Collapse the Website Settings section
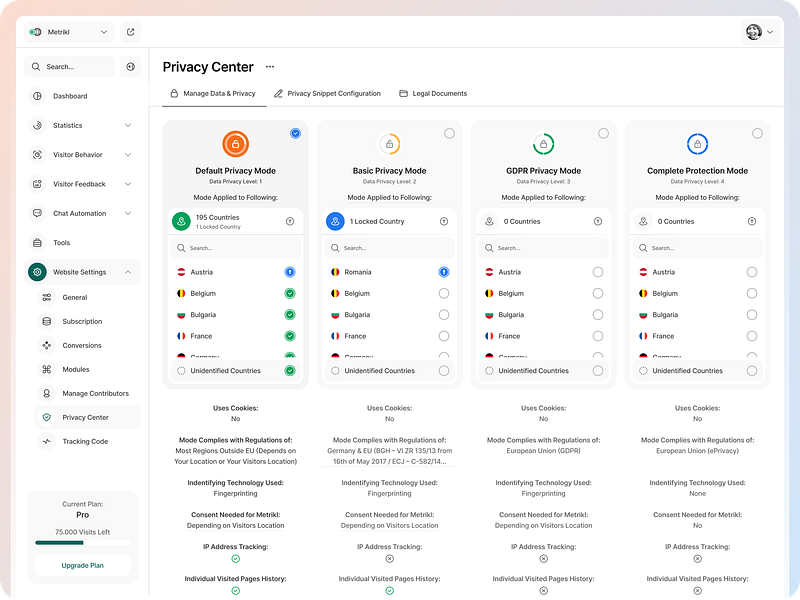The image size is (800, 600). click(x=128, y=272)
